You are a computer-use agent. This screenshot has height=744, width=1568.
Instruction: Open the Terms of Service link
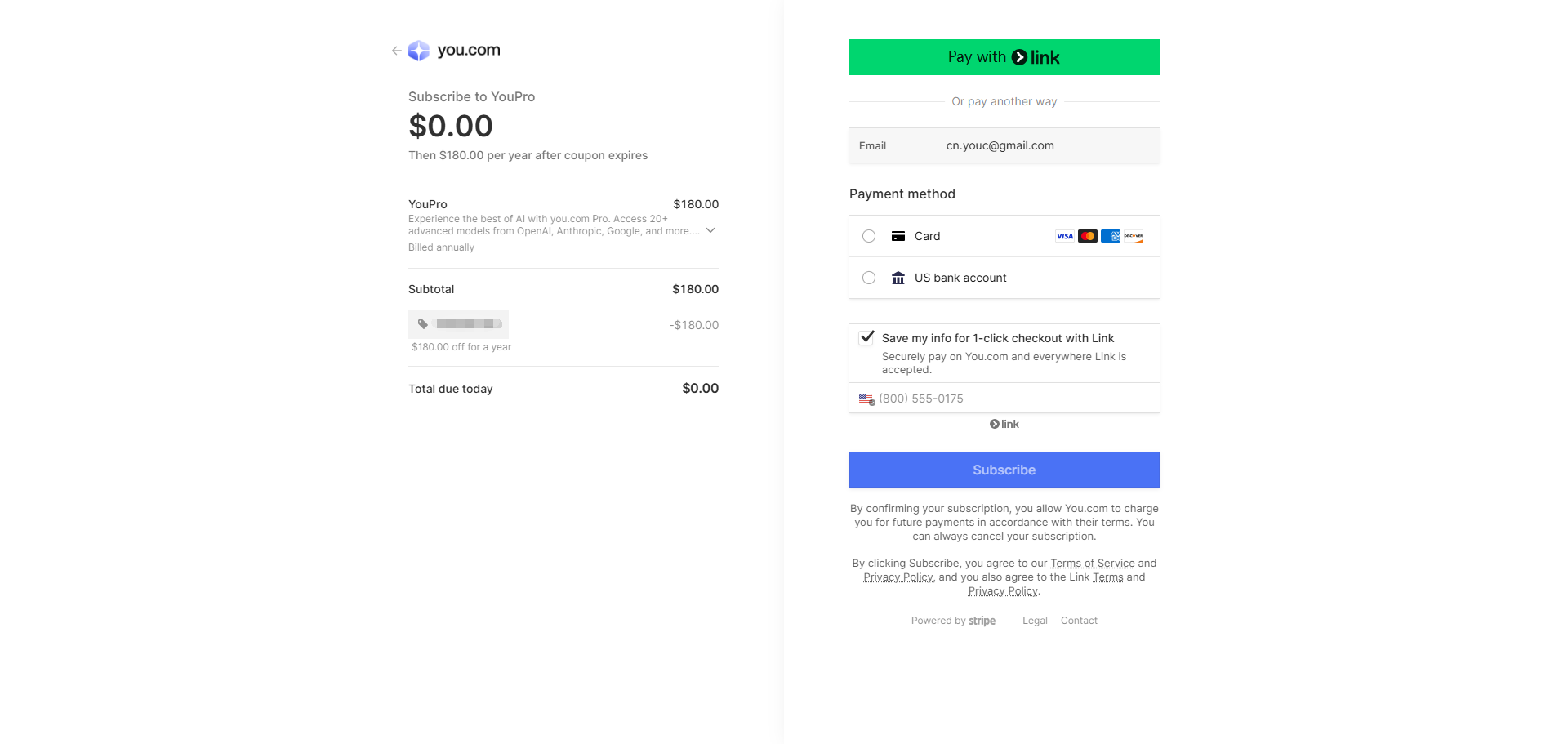click(1093, 564)
